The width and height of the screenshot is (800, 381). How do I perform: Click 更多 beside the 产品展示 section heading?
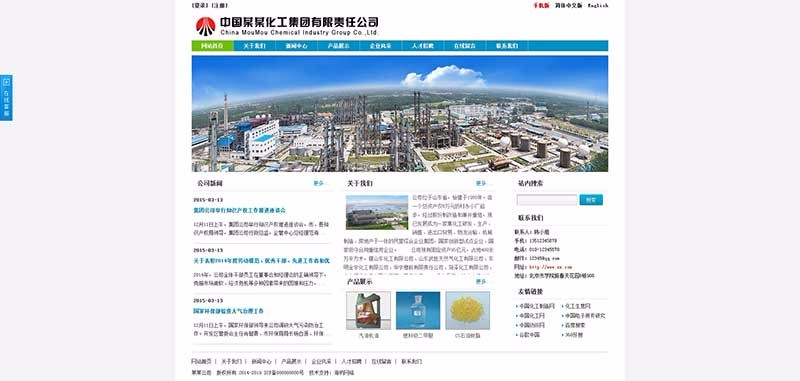tap(481, 282)
